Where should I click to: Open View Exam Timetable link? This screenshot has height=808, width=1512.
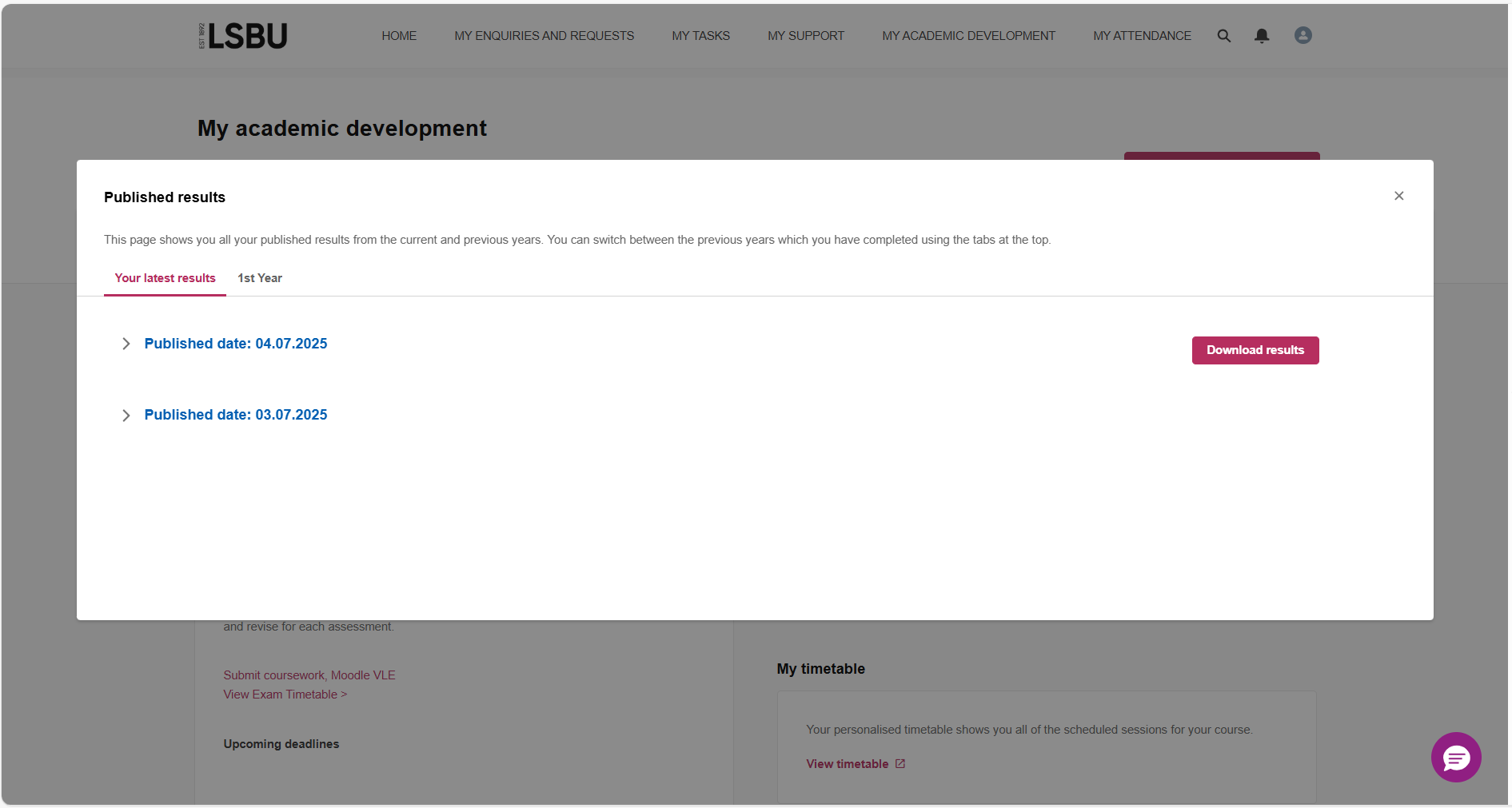(285, 695)
